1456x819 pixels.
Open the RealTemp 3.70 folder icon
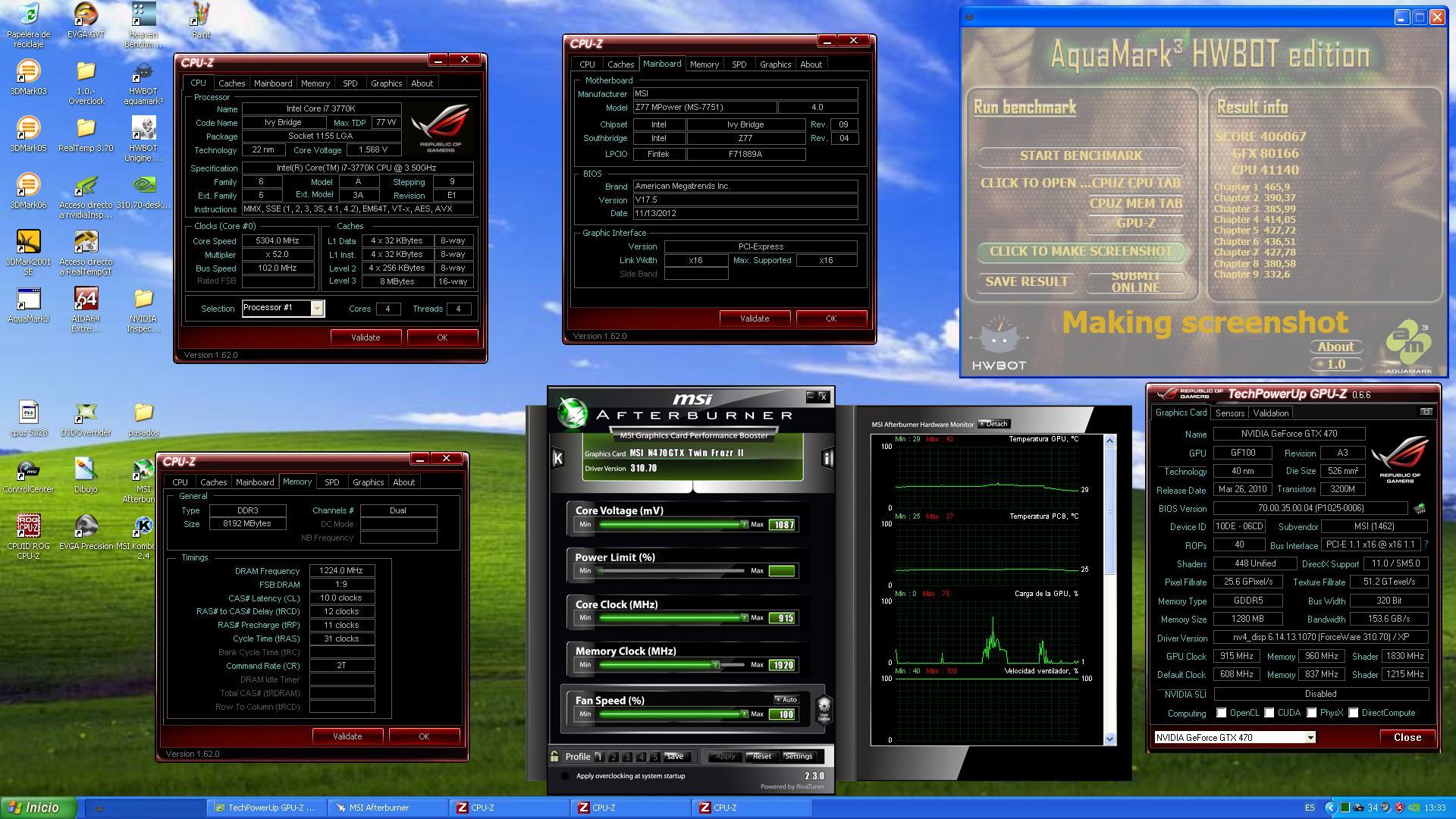(x=86, y=134)
